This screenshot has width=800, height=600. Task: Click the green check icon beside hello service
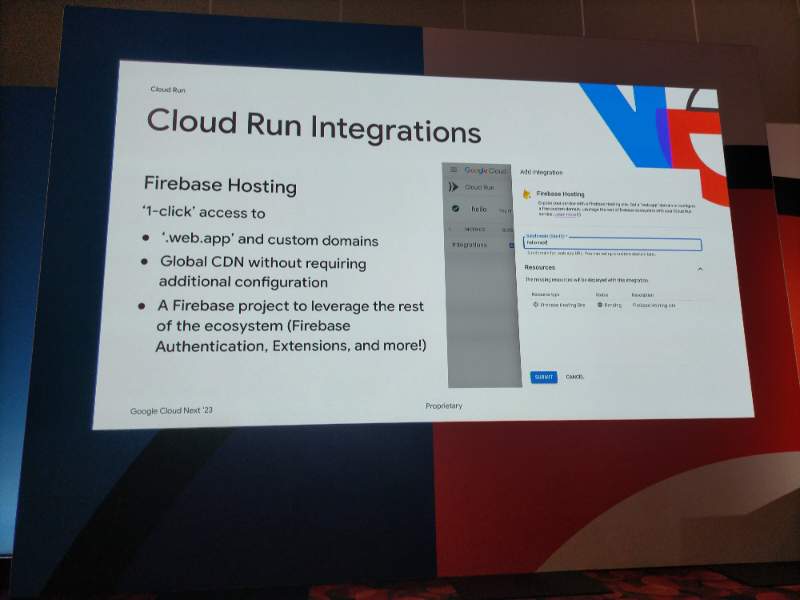455,208
